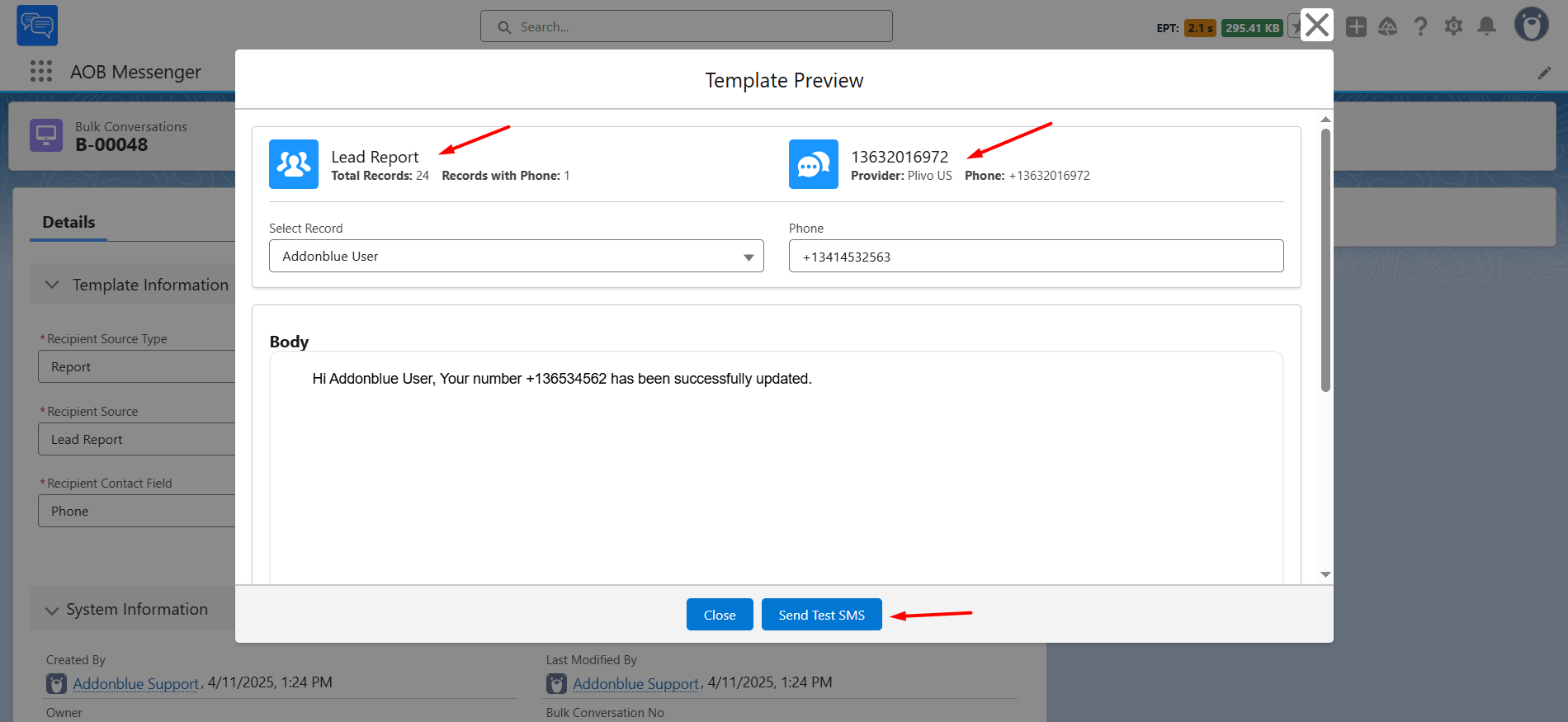Image resolution: width=1568 pixels, height=722 pixels.
Task: Open the Trailhead guidance cloud icon
Action: [1388, 26]
